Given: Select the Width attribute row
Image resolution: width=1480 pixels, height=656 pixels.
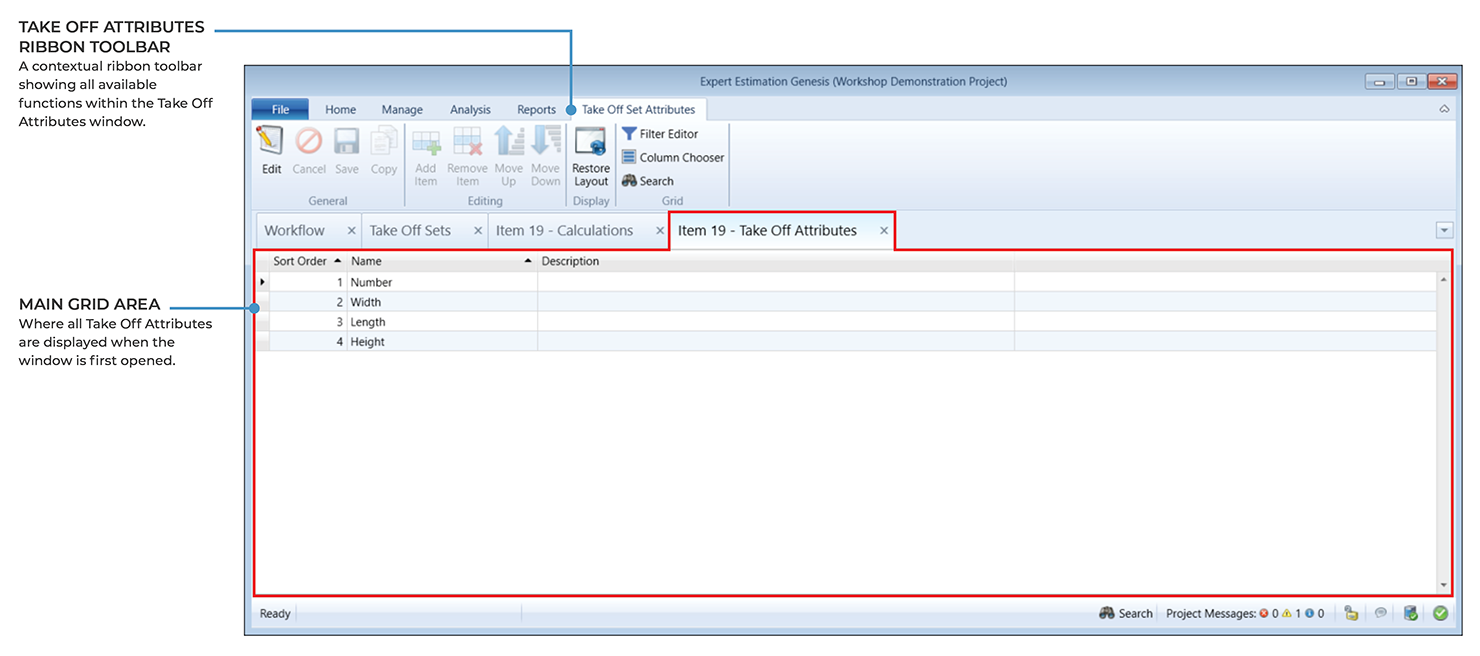Looking at the screenshot, I should tap(366, 302).
